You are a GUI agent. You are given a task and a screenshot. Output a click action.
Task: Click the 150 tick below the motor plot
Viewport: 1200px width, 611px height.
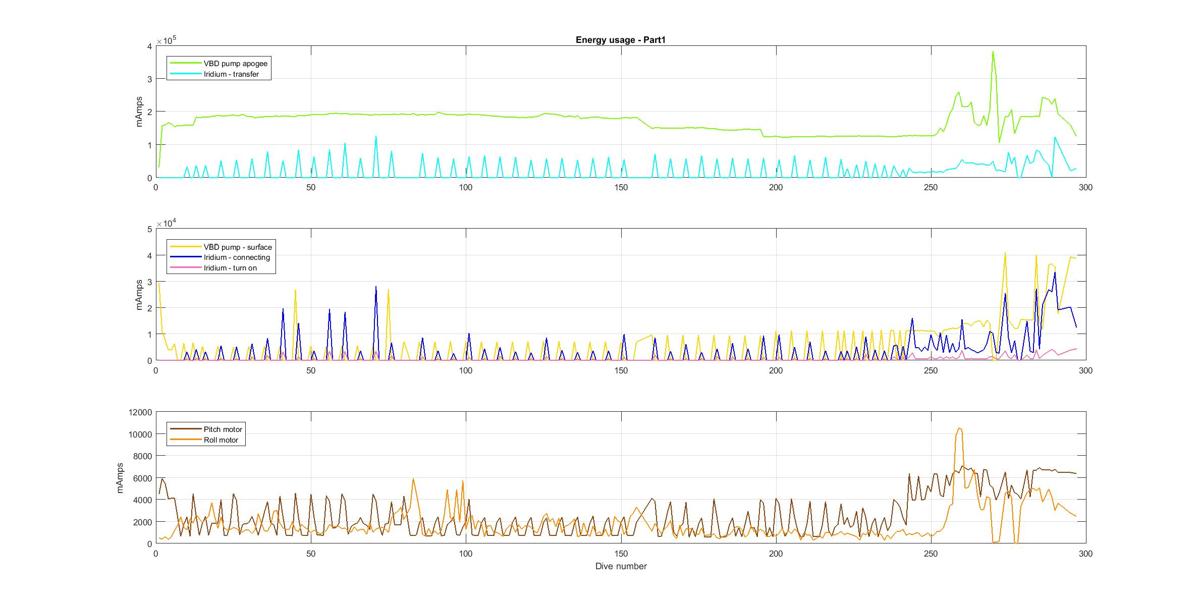click(620, 553)
